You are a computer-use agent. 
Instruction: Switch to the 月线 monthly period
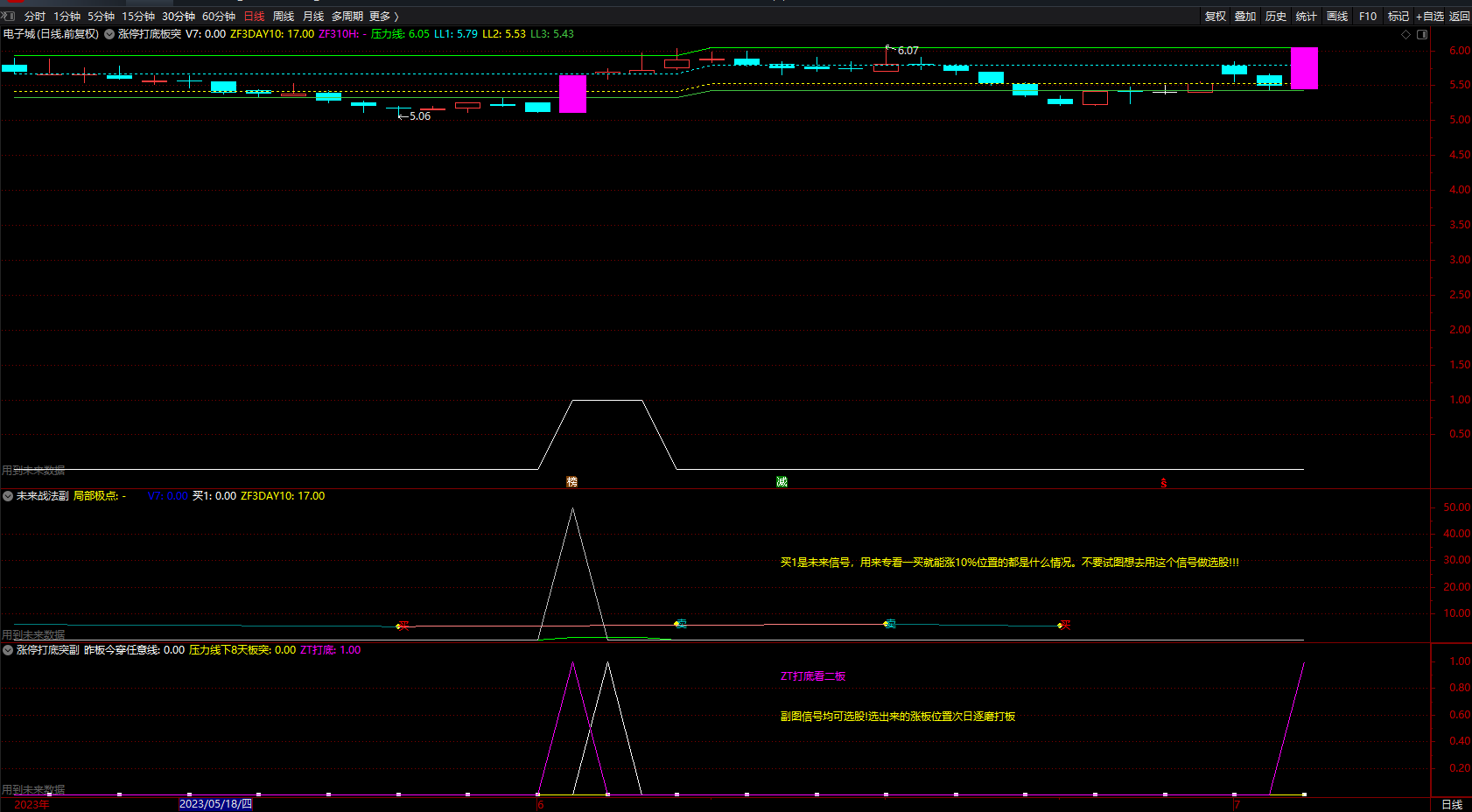tap(313, 17)
